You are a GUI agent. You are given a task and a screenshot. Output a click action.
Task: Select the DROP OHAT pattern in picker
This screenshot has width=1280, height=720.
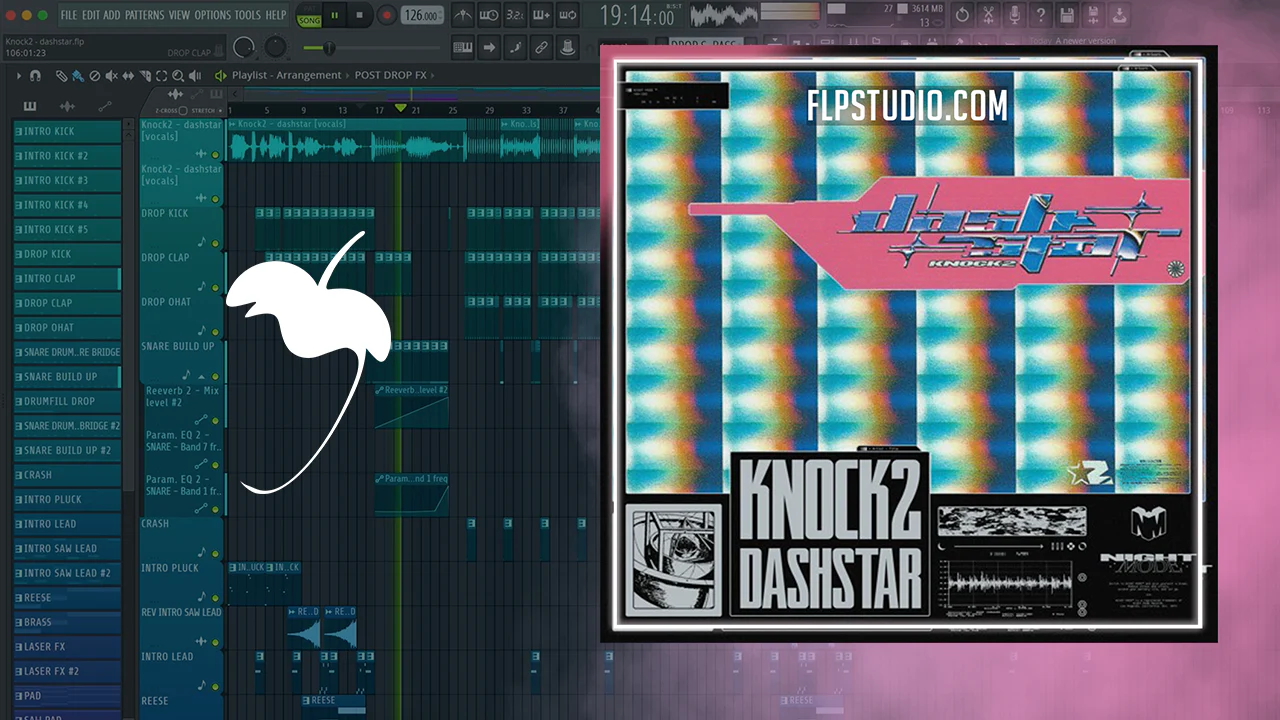coord(67,327)
